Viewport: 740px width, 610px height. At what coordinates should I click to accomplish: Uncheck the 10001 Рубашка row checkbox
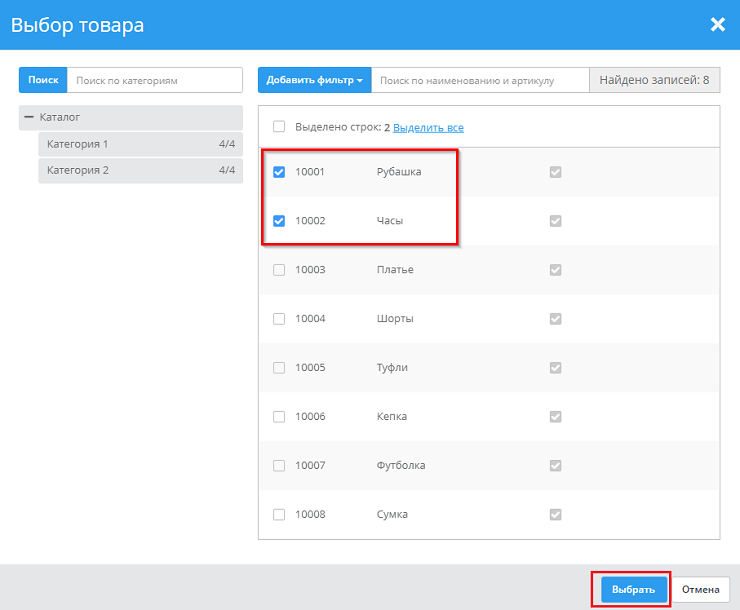pyautogui.click(x=279, y=172)
